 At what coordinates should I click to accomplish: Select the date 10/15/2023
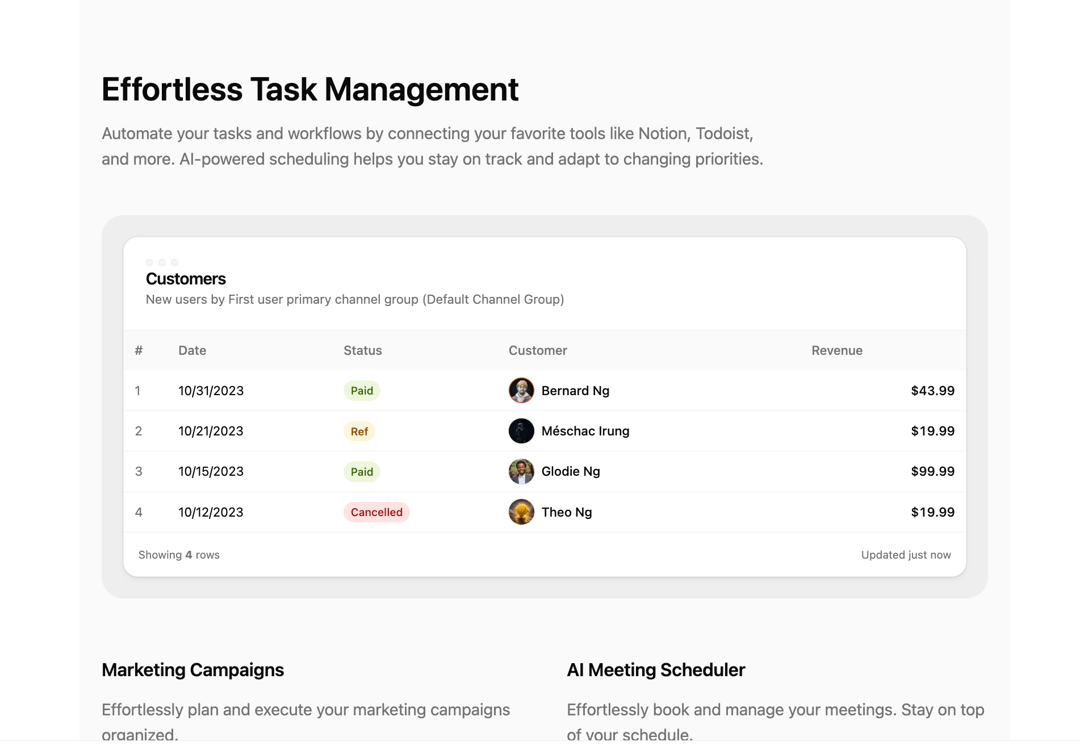pos(211,472)
